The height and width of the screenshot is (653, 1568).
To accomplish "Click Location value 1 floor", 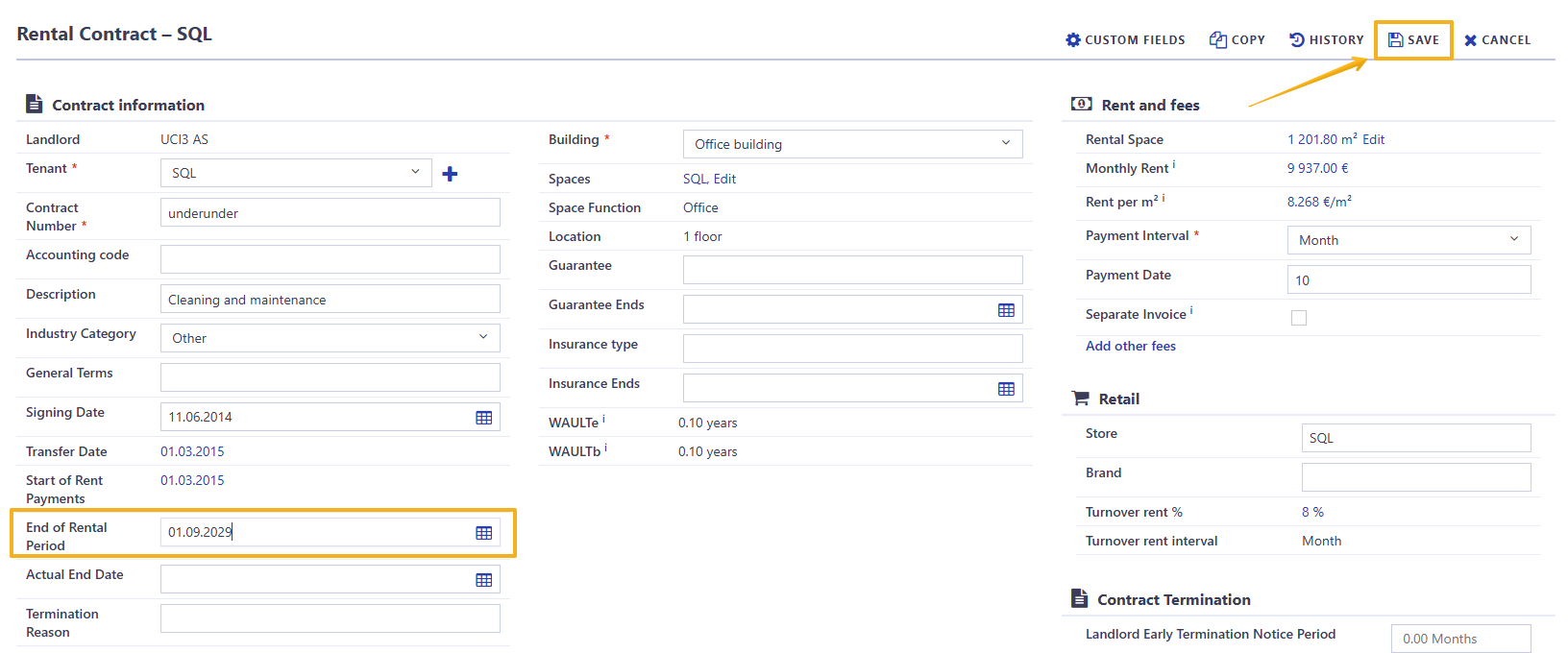I will (702, 236).
